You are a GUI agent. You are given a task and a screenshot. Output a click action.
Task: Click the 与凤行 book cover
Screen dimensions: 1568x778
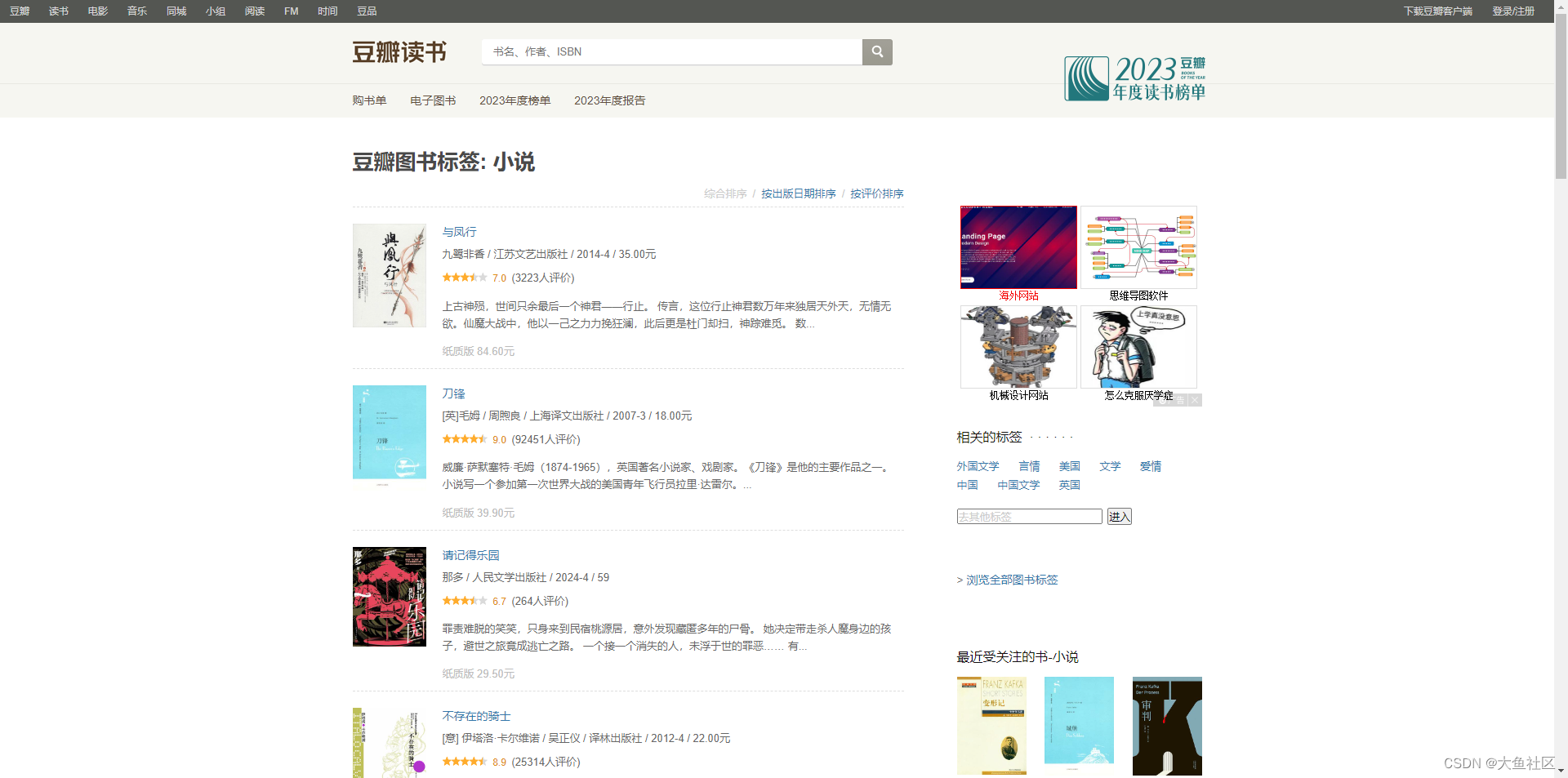[390, 276]
